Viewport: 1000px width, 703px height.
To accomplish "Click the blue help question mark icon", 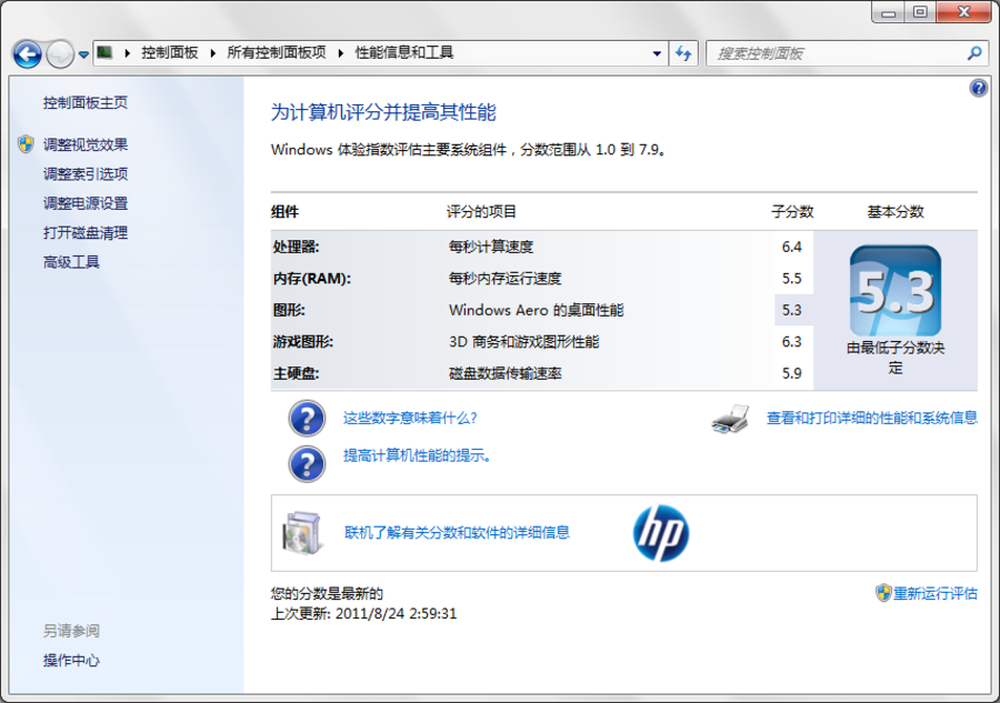I will point(979,89).
